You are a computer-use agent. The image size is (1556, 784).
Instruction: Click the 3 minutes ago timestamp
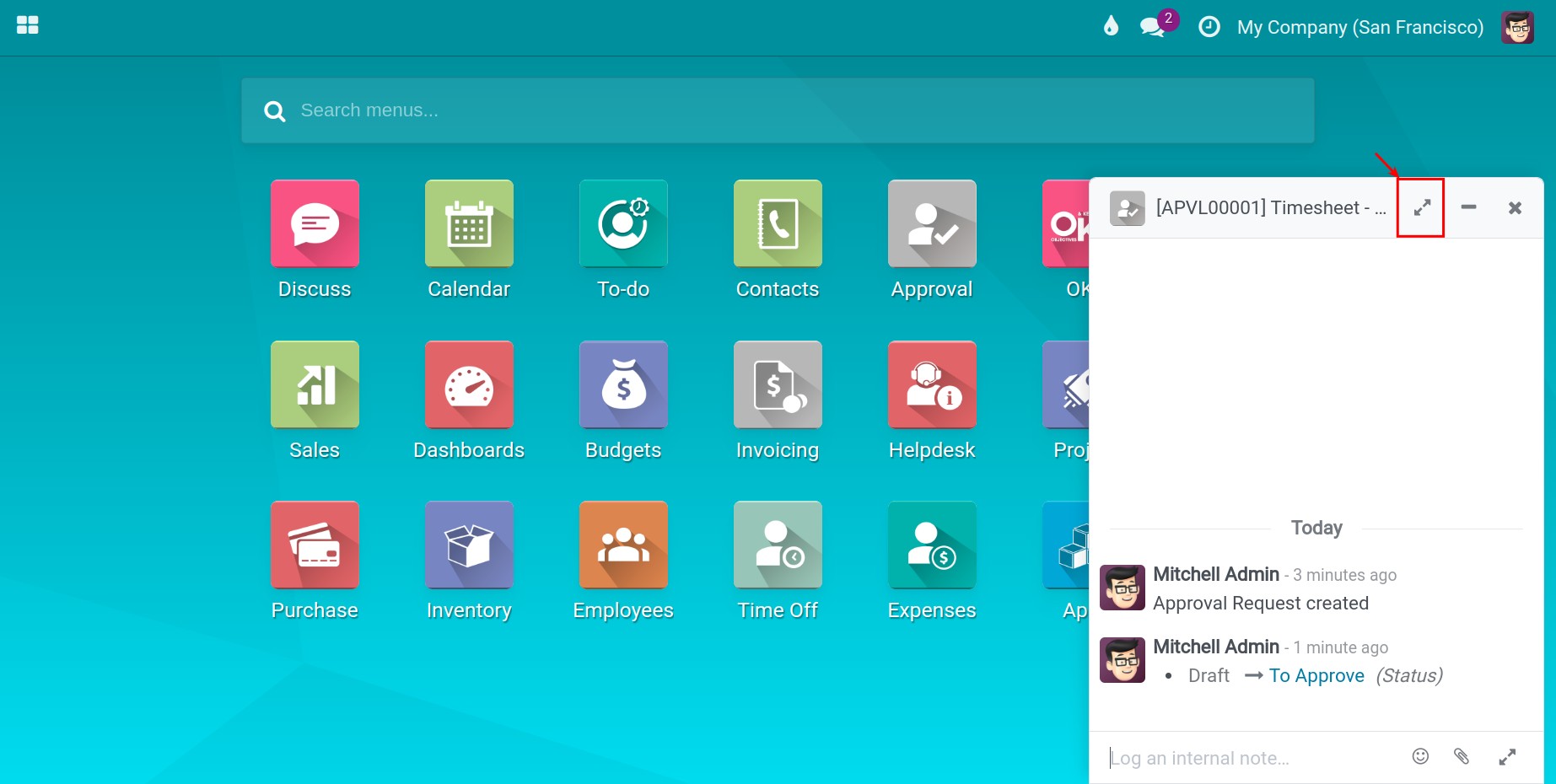click(1344, 575)
